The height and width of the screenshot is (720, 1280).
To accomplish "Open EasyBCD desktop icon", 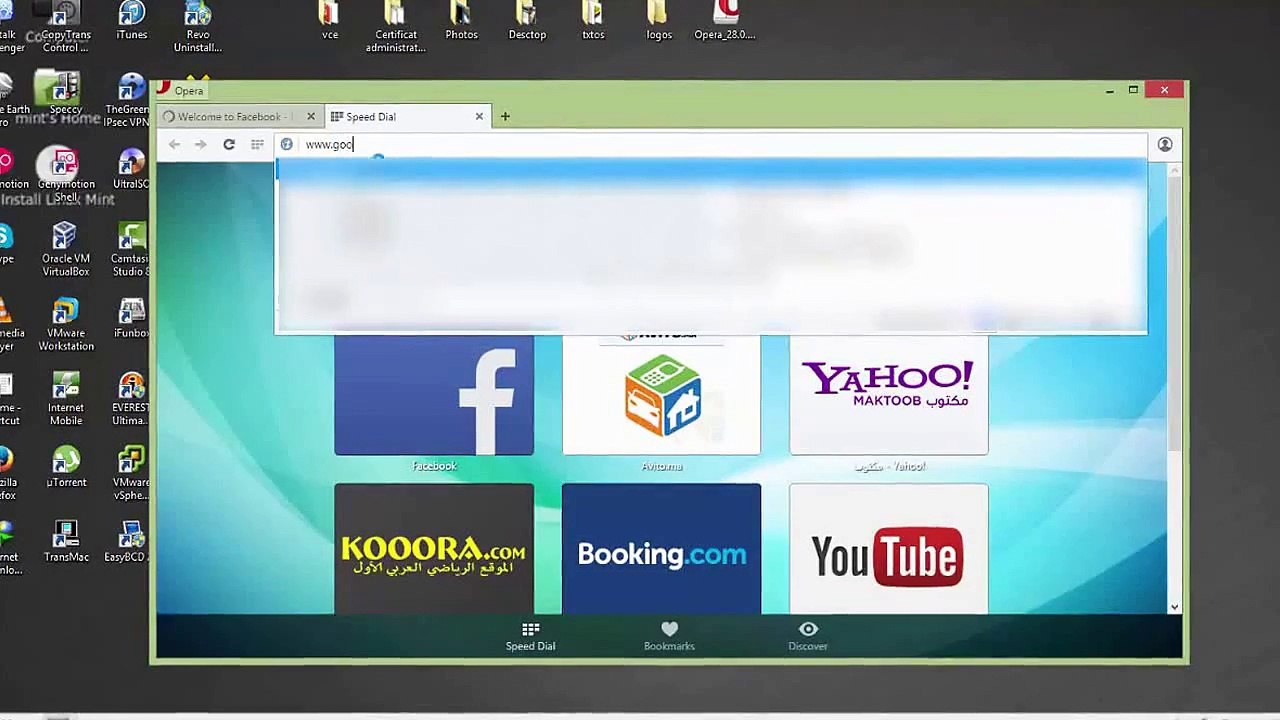I will (x=127, y=542).
